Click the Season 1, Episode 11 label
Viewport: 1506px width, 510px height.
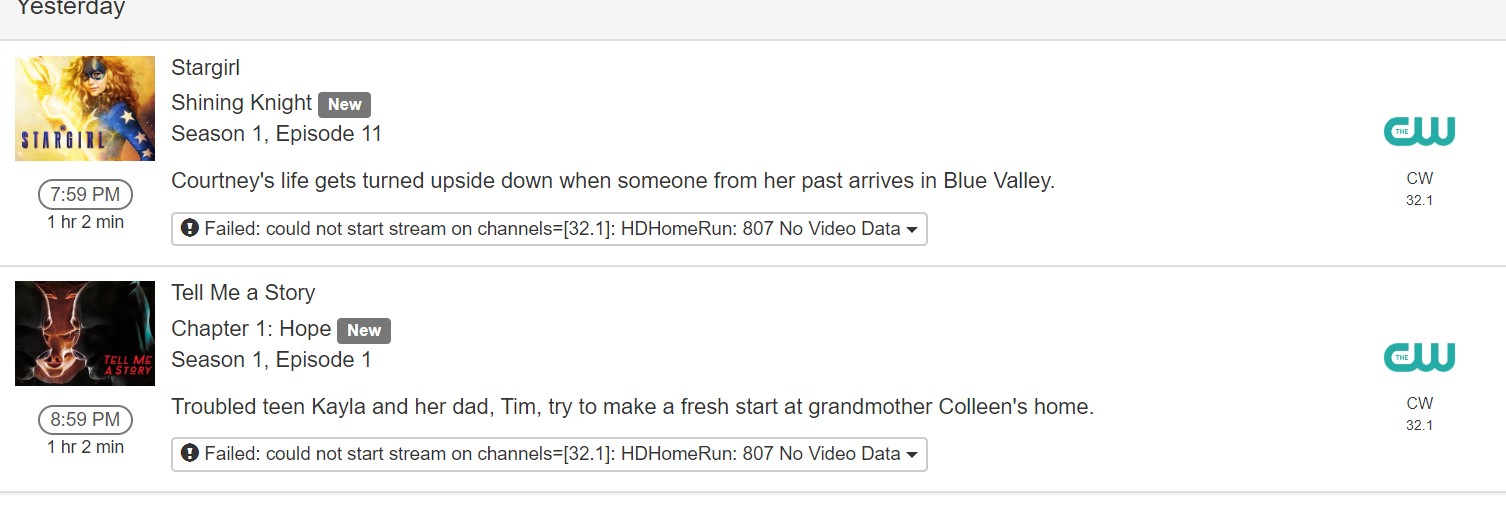coord(277,134)
